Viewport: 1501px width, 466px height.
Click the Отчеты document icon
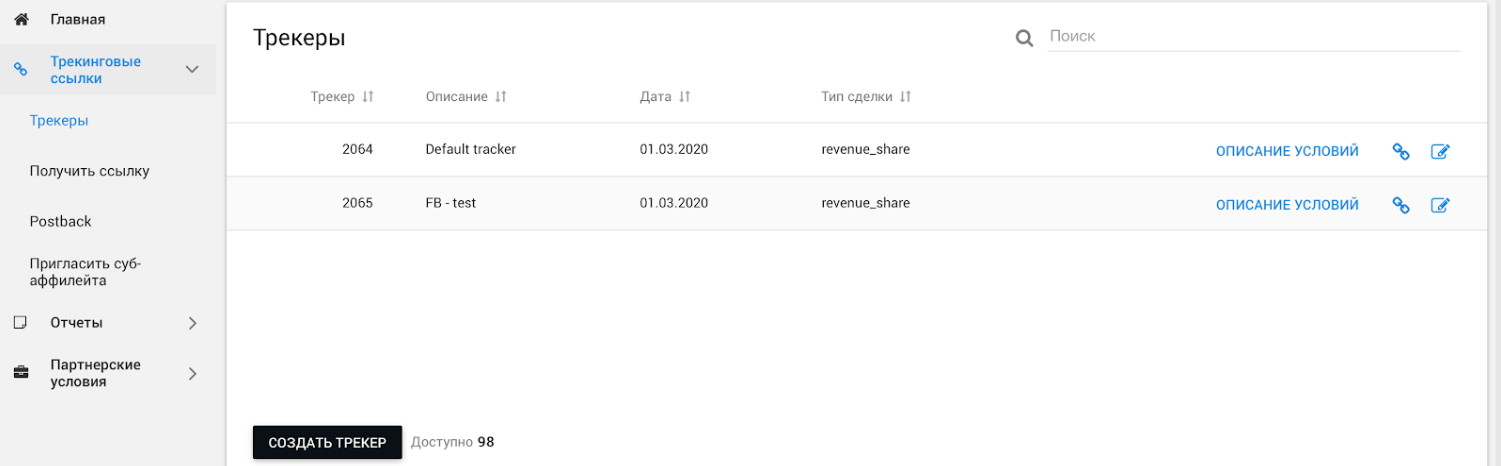pyautogui.click(x=20, y=322)
